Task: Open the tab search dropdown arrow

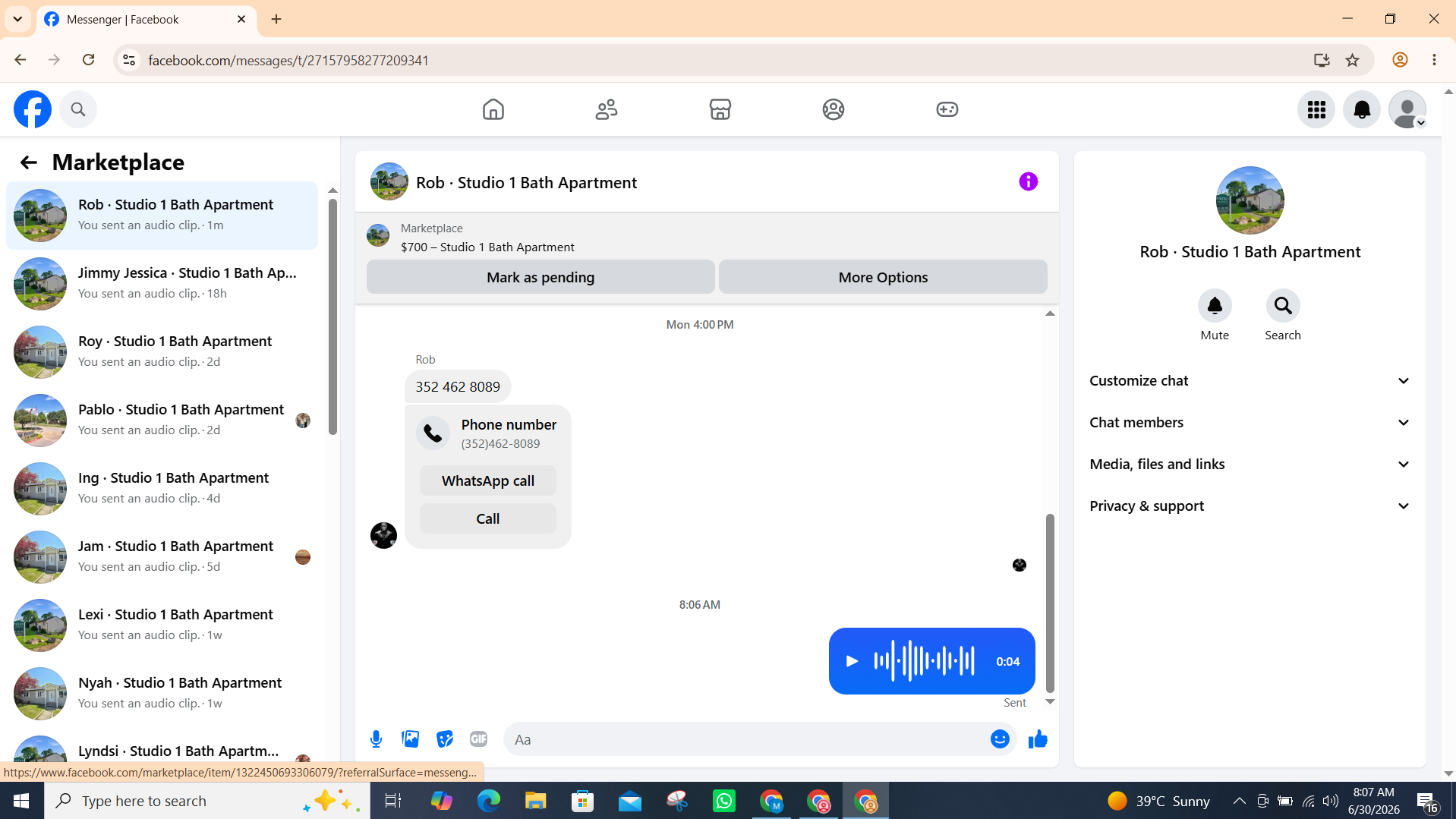Action: tap(17, 19)
